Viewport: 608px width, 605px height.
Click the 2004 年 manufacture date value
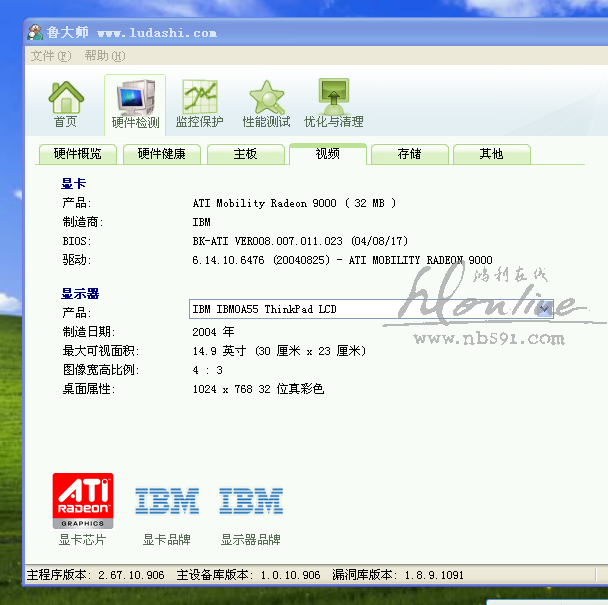coord(213,332)
